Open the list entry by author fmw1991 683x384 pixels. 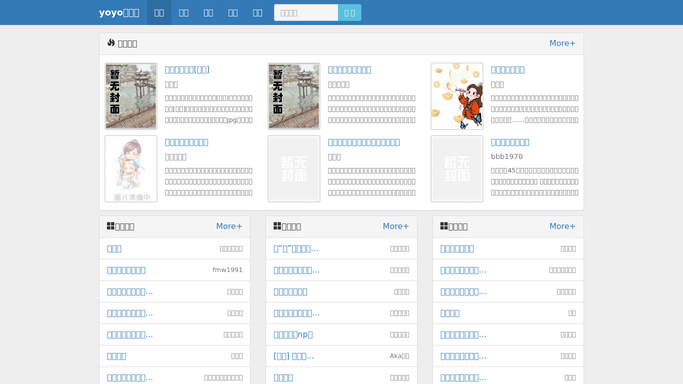tap(126, 270)
